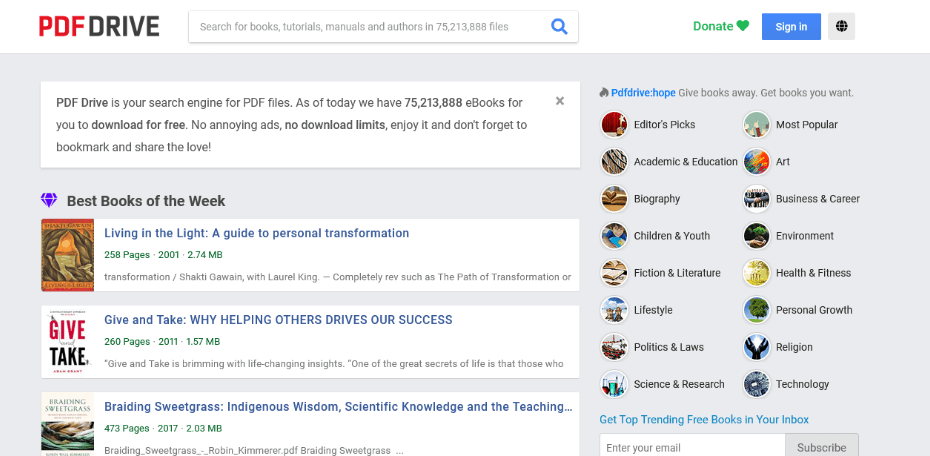Open the Science & Research category label

(679, 384)
